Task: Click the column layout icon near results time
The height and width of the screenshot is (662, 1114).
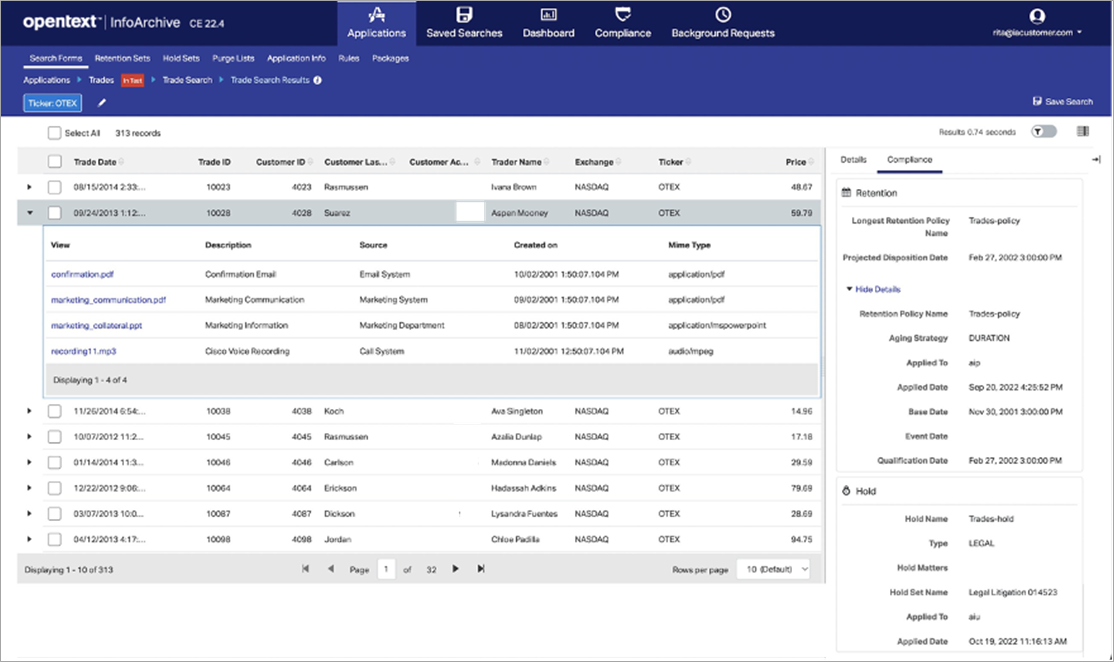Action: click(1082, 131)
